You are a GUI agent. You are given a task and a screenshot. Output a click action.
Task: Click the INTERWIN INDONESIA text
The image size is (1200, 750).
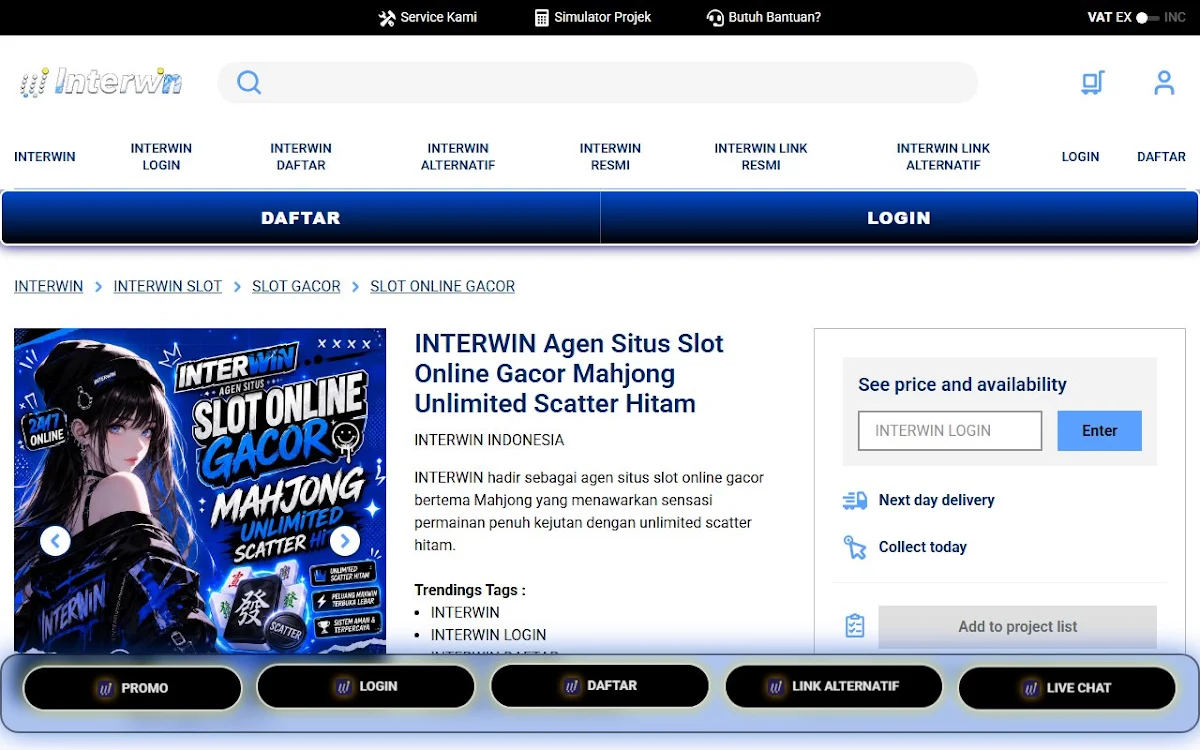point(490,440)
